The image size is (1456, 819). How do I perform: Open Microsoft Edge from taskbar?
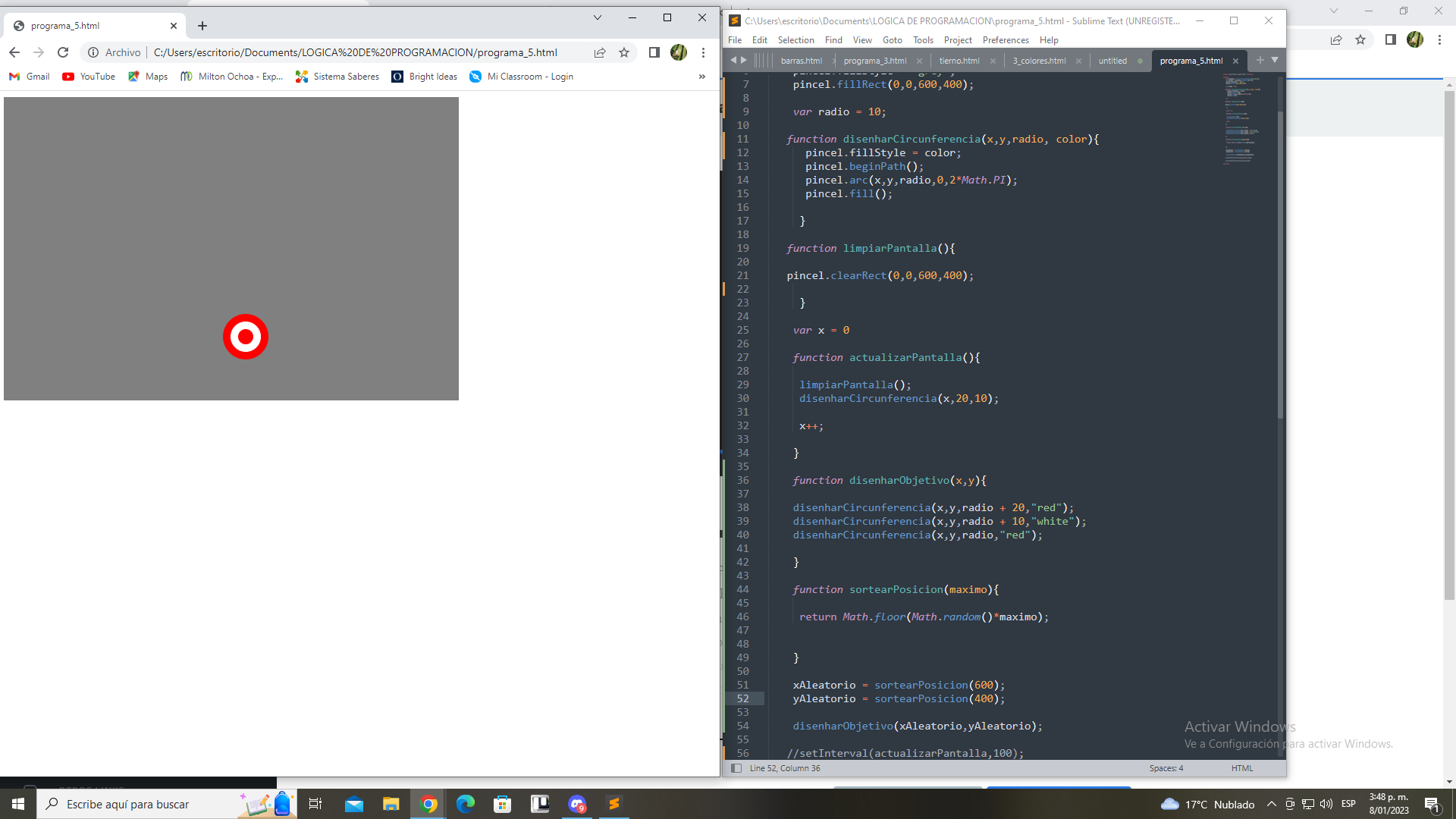pyautogui.click(x=465, y=804)
